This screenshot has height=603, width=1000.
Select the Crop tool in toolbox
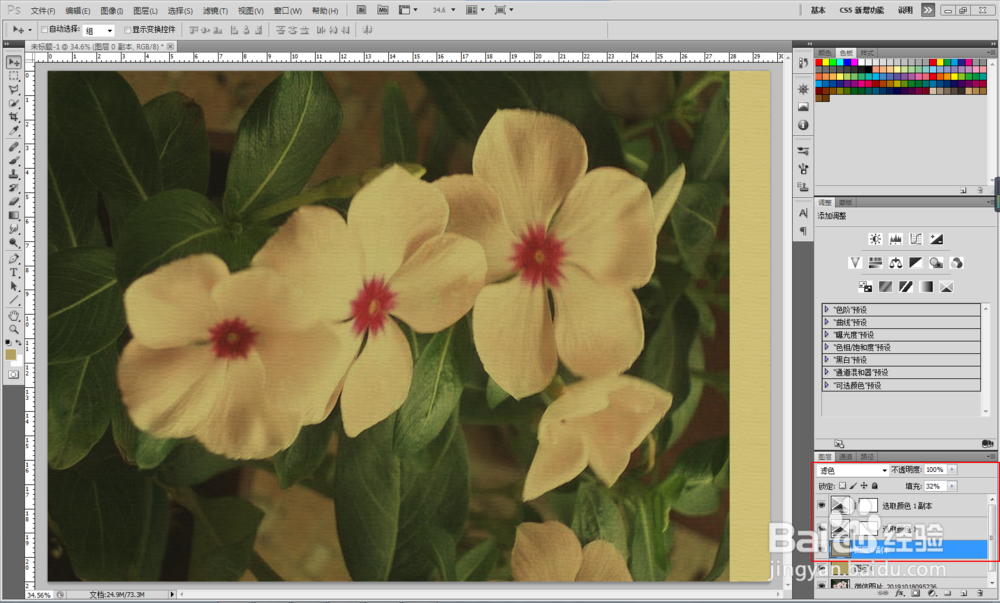click(x=14, y=117)
